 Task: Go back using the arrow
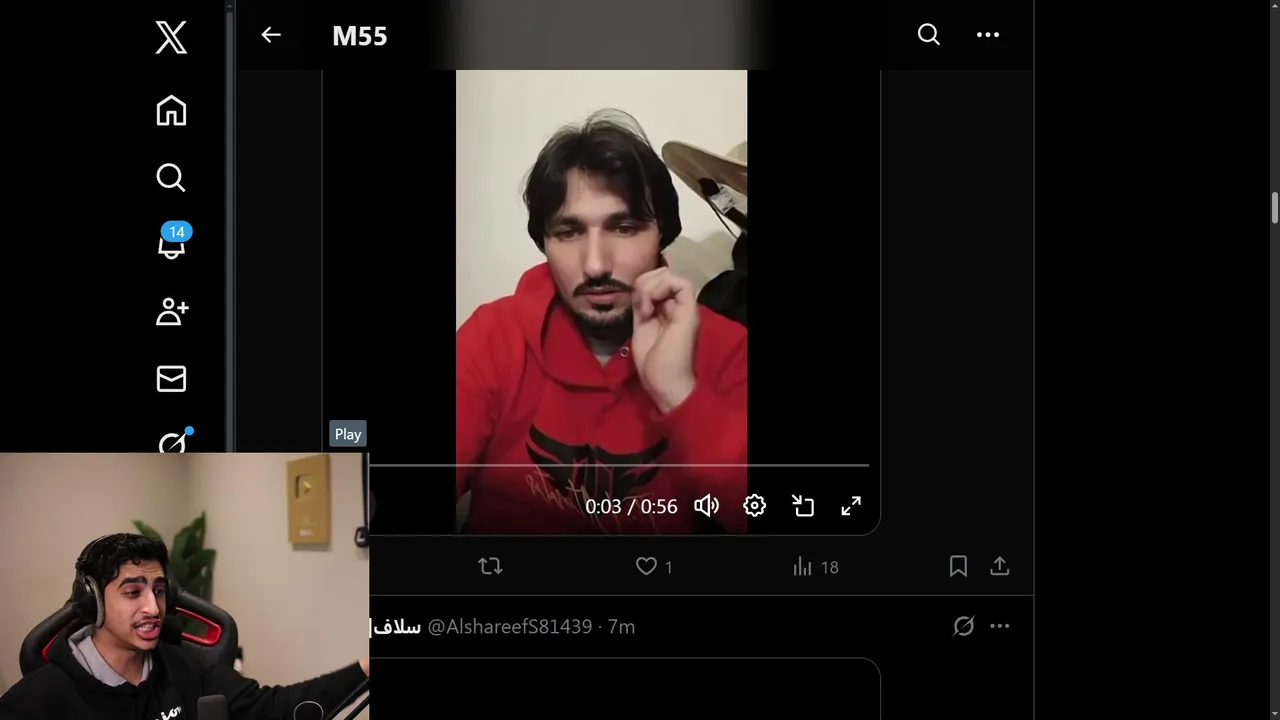[271, 35]
